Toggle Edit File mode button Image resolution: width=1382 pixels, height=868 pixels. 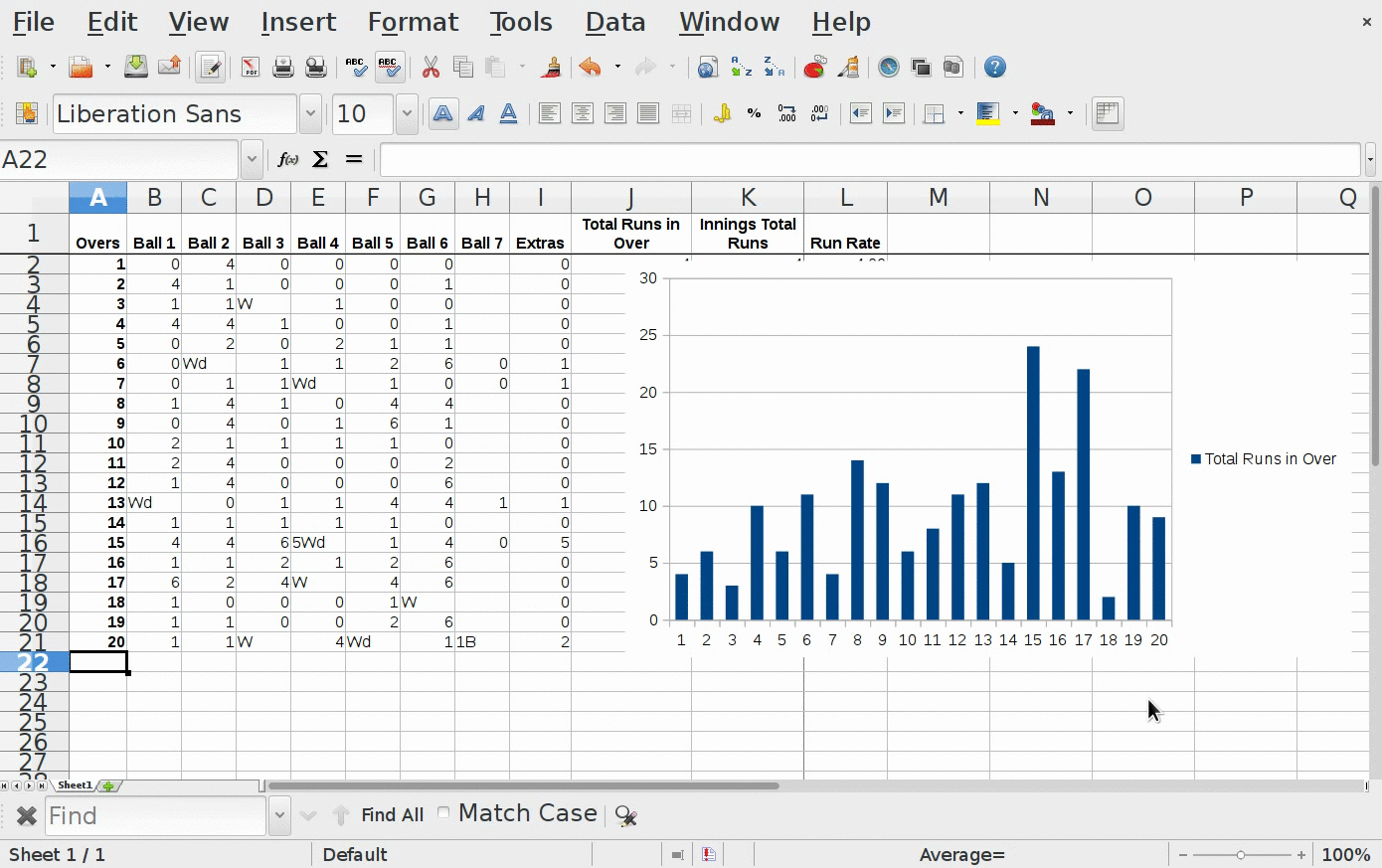click(x=210, y=68)
